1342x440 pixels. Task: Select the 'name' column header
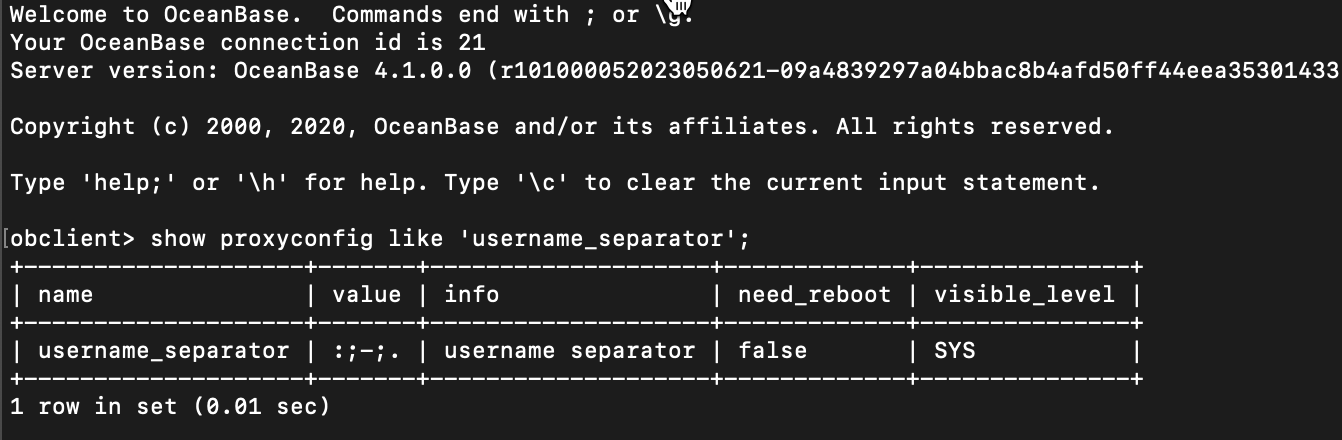(x=65, y=295)
